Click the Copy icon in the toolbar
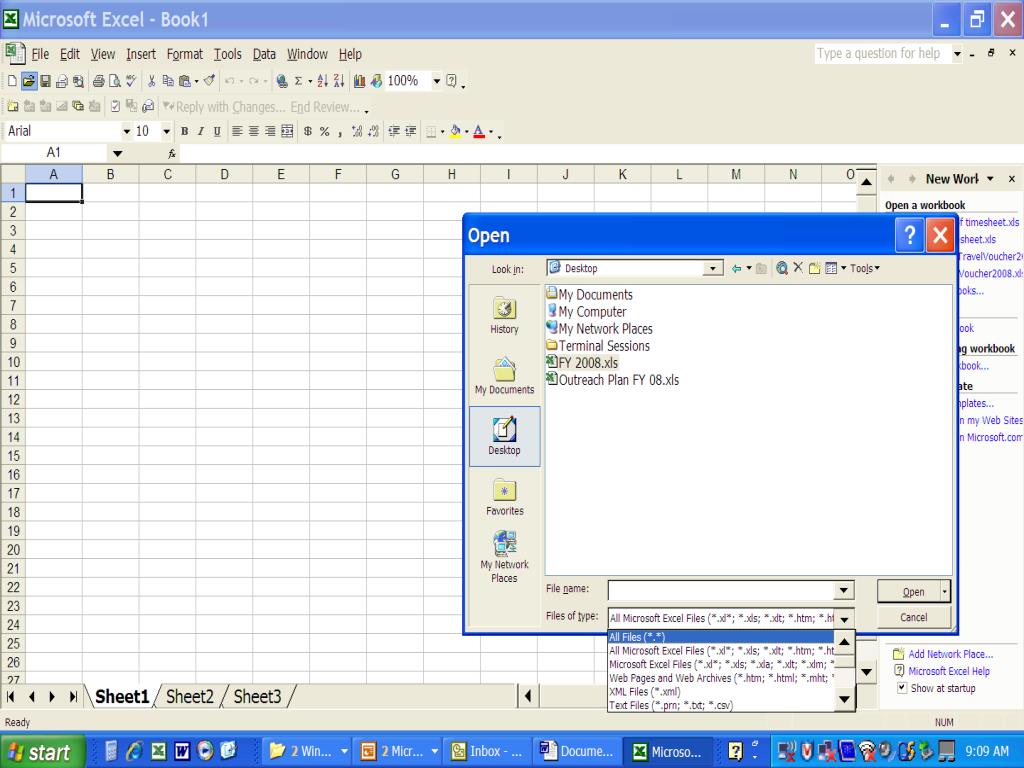The image size is (1024, 768). tap(168, 81)
